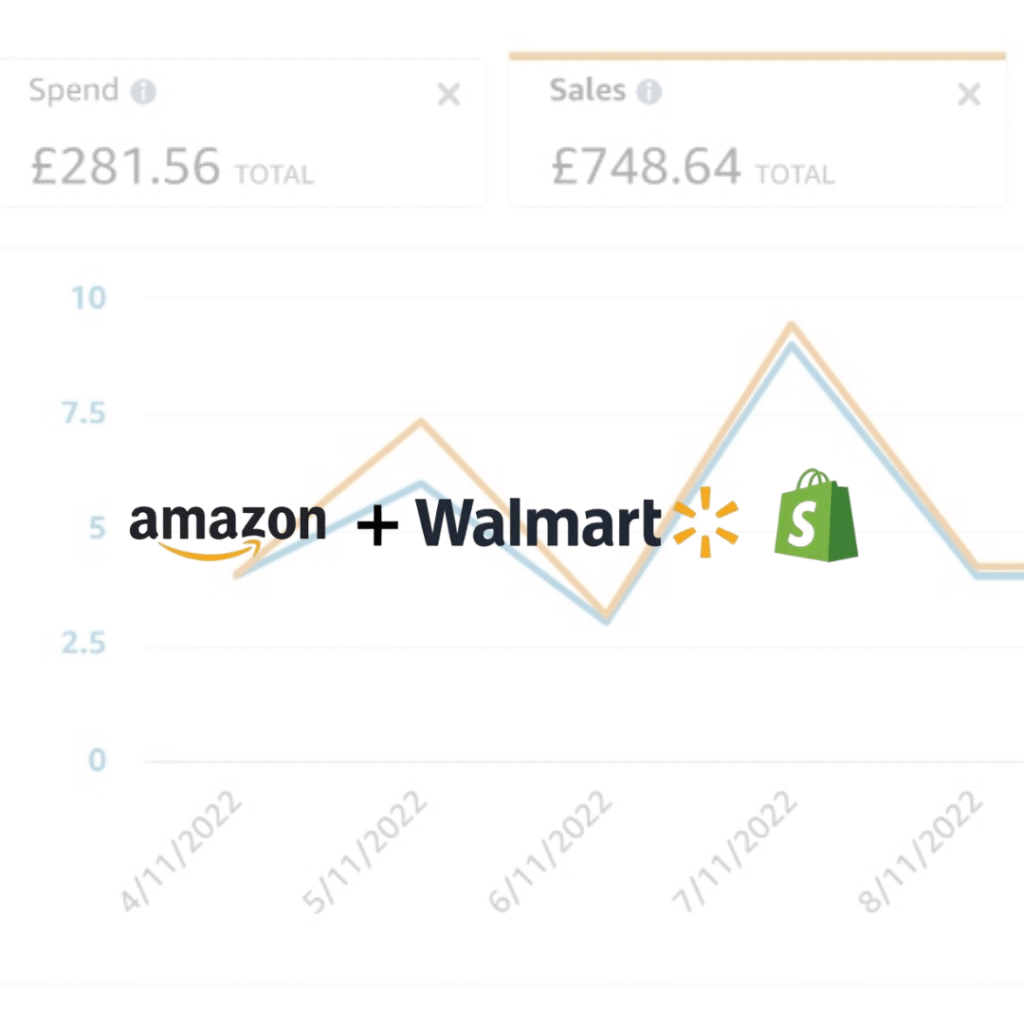1024x1024 pixels.
Task: Click the chart peak above 7/11/2022
Action: (x=791, y=326)
